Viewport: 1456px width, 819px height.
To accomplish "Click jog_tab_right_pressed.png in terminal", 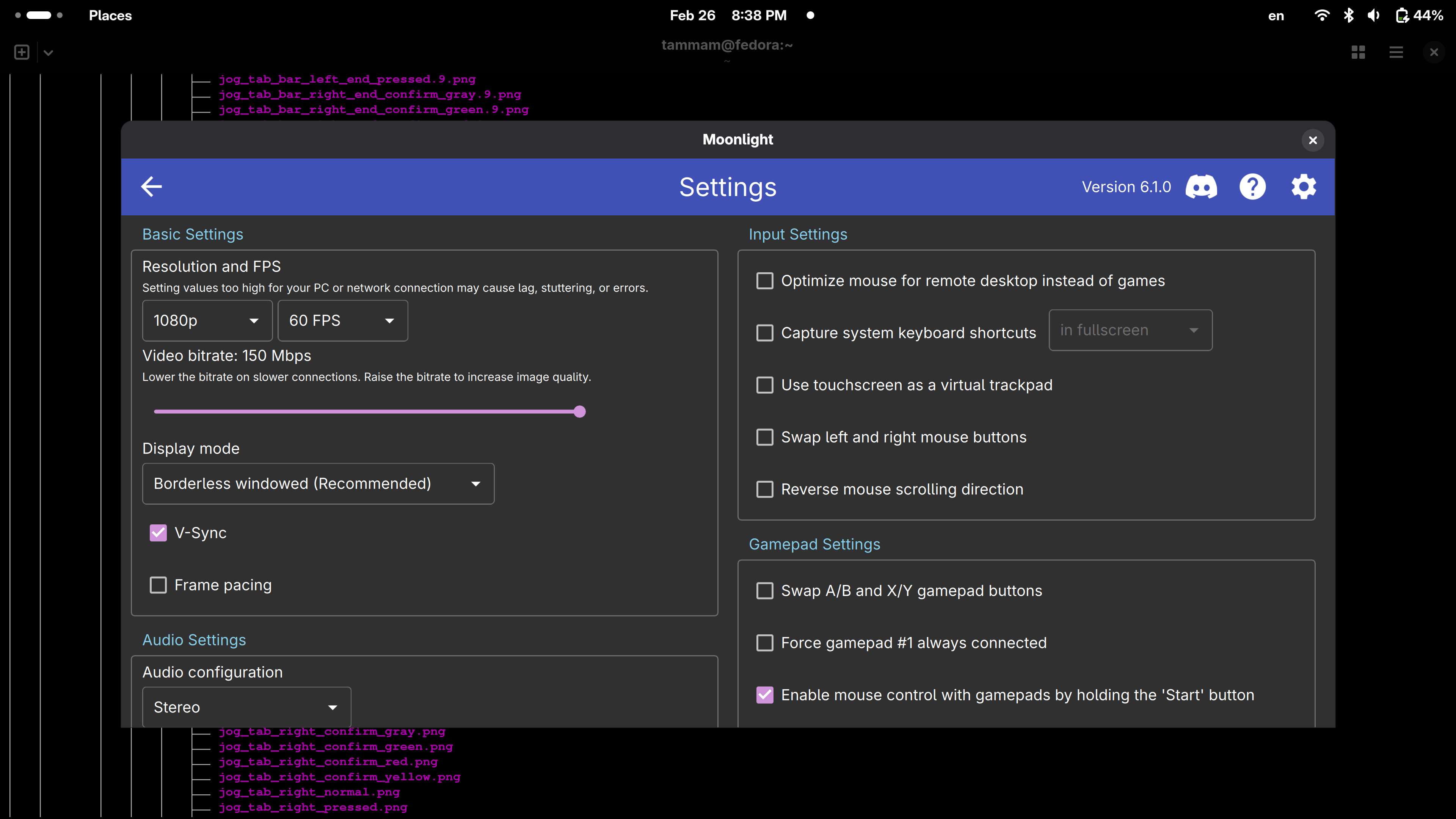I will click(312, 807).
